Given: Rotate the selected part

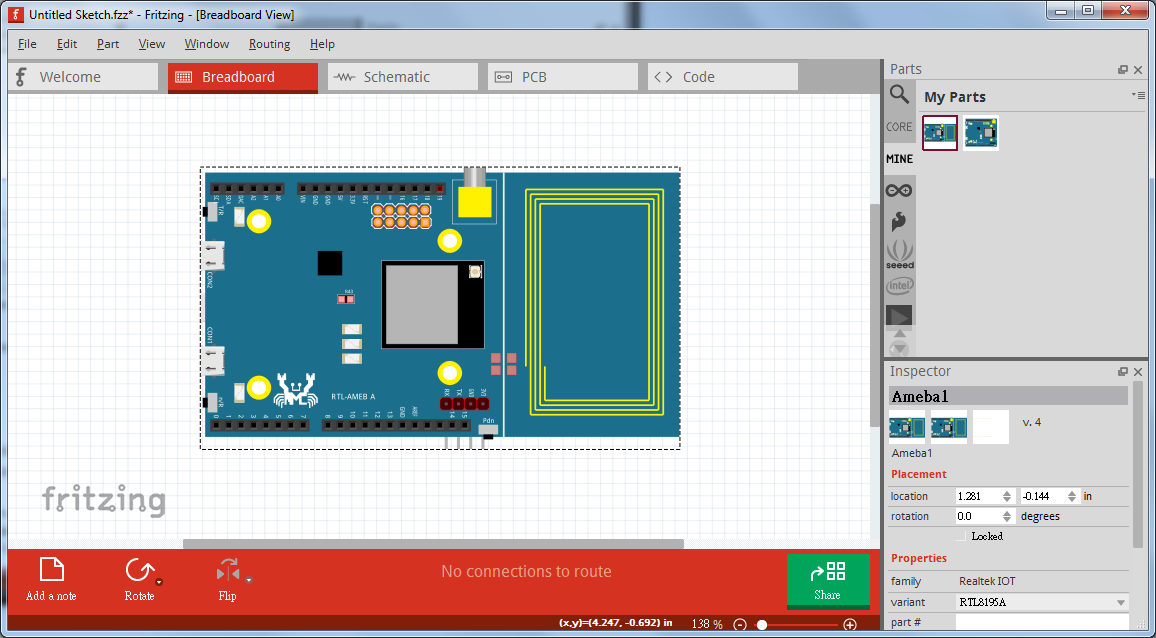Looking at the screenshot, I should (x=139, y=579).
